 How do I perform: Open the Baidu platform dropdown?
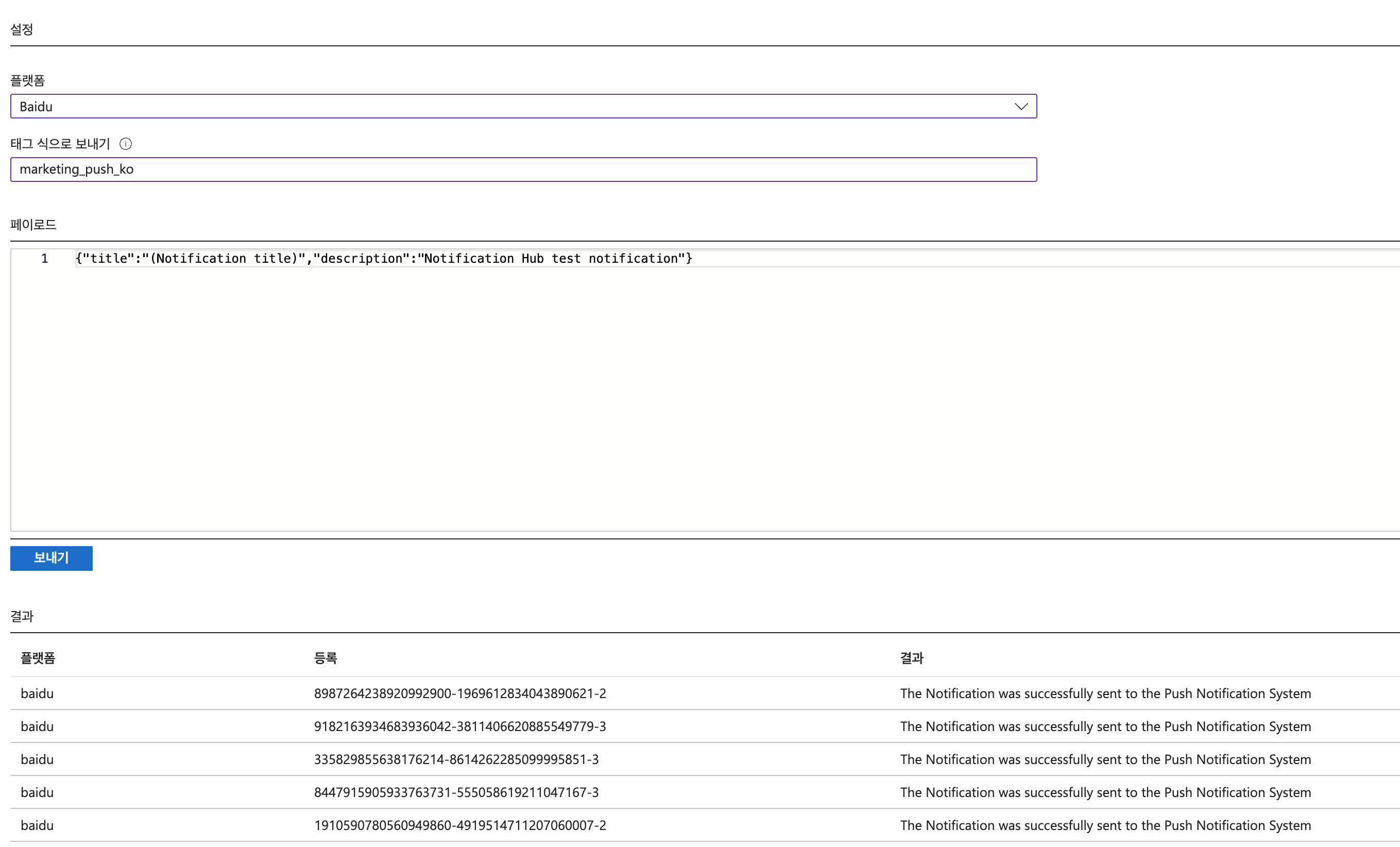point(523,106)
